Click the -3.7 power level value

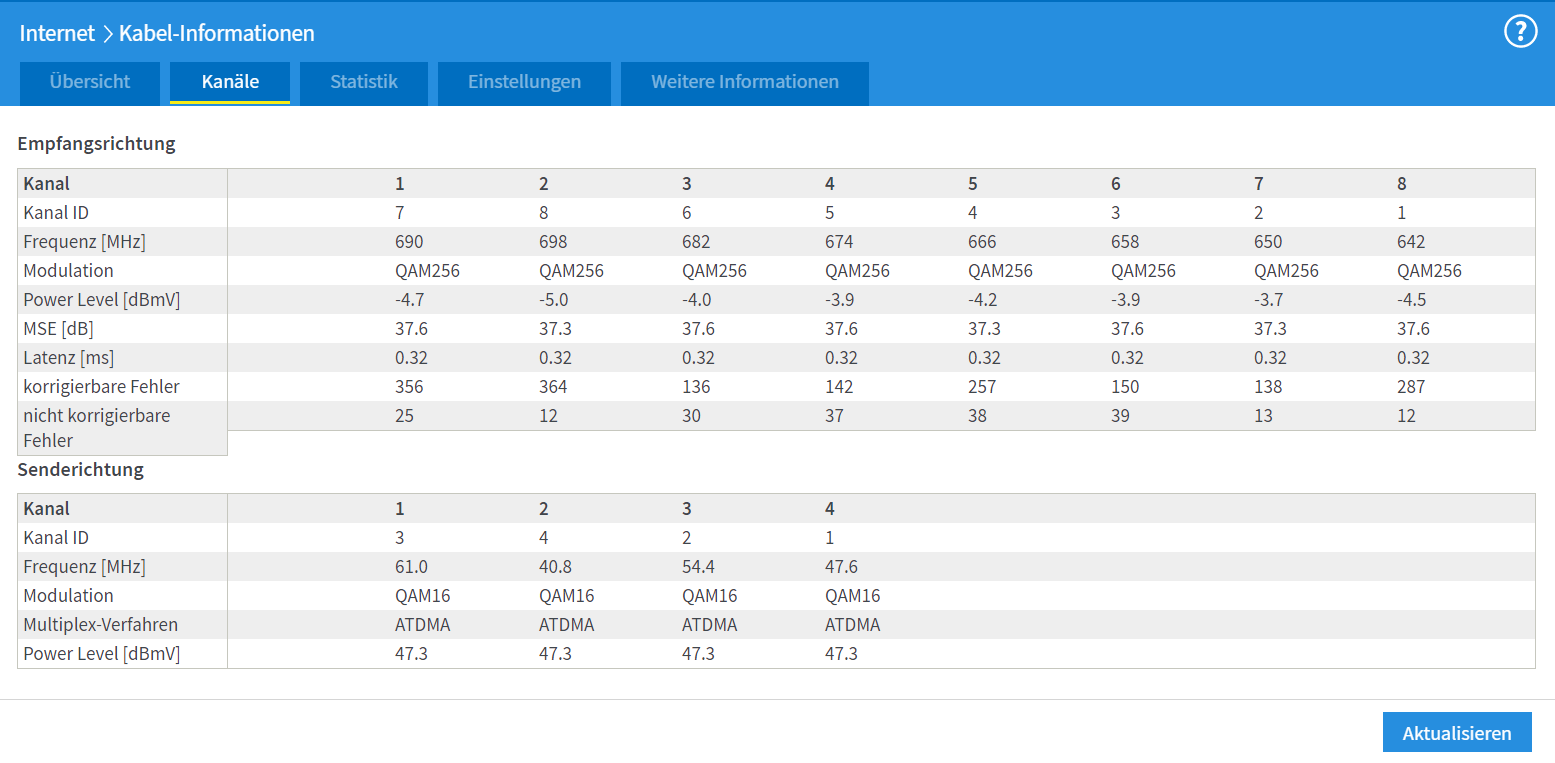click(x=1269, y=300)
